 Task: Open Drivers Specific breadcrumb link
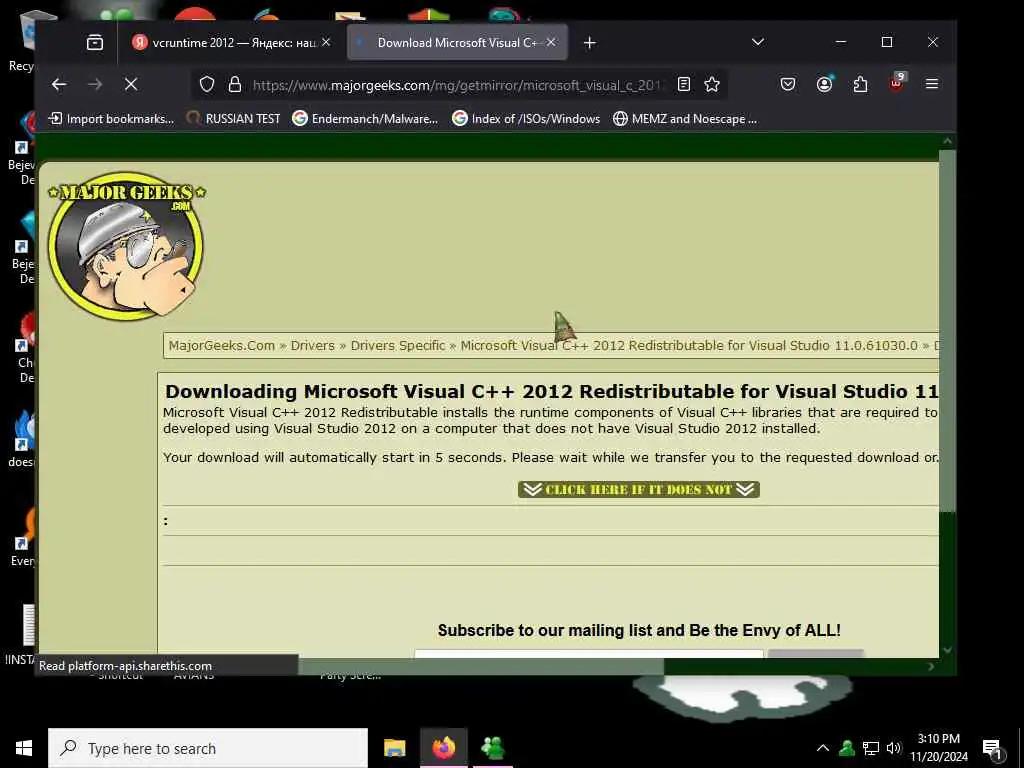click(x=398, y=345)
